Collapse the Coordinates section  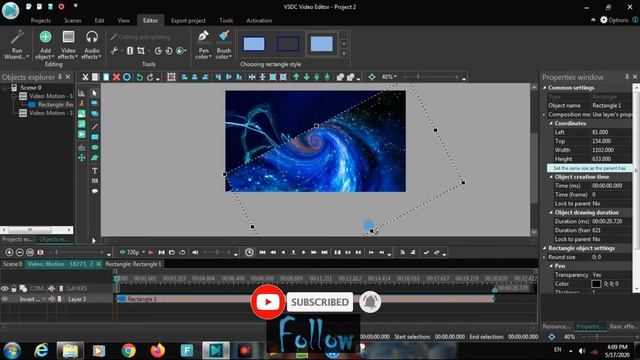pos(551,123)
